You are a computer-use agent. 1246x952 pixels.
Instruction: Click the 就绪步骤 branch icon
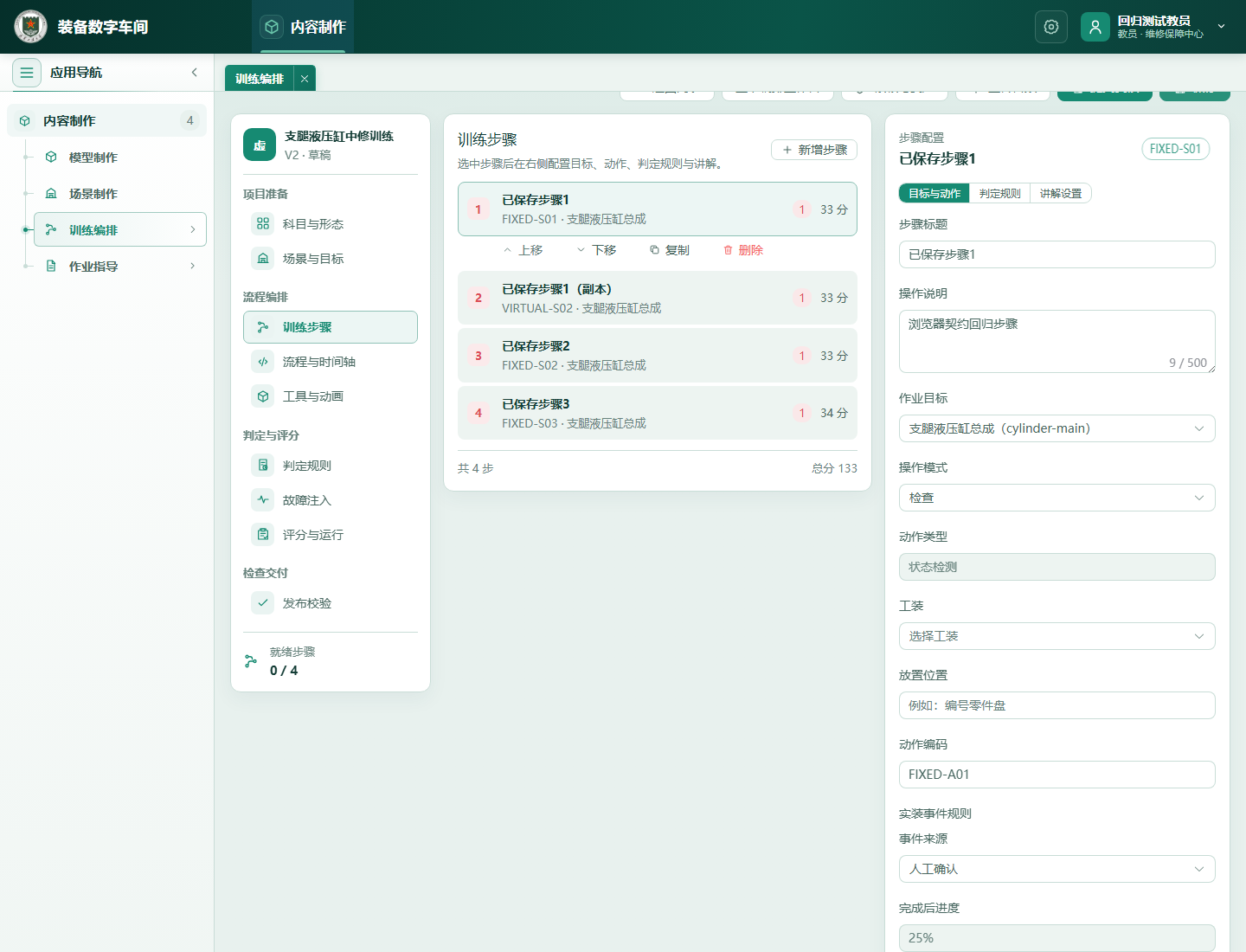point(251,661)
